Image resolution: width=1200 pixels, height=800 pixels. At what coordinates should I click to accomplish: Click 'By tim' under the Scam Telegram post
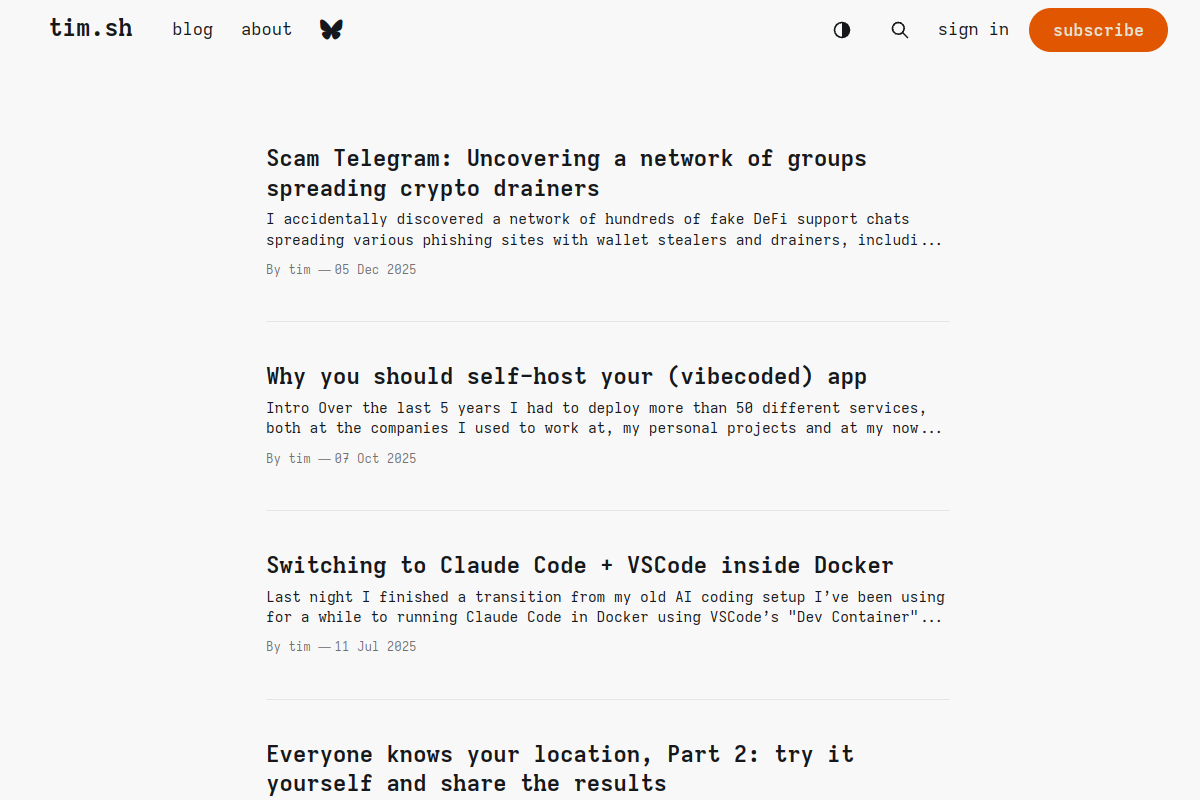click(289, 270)
